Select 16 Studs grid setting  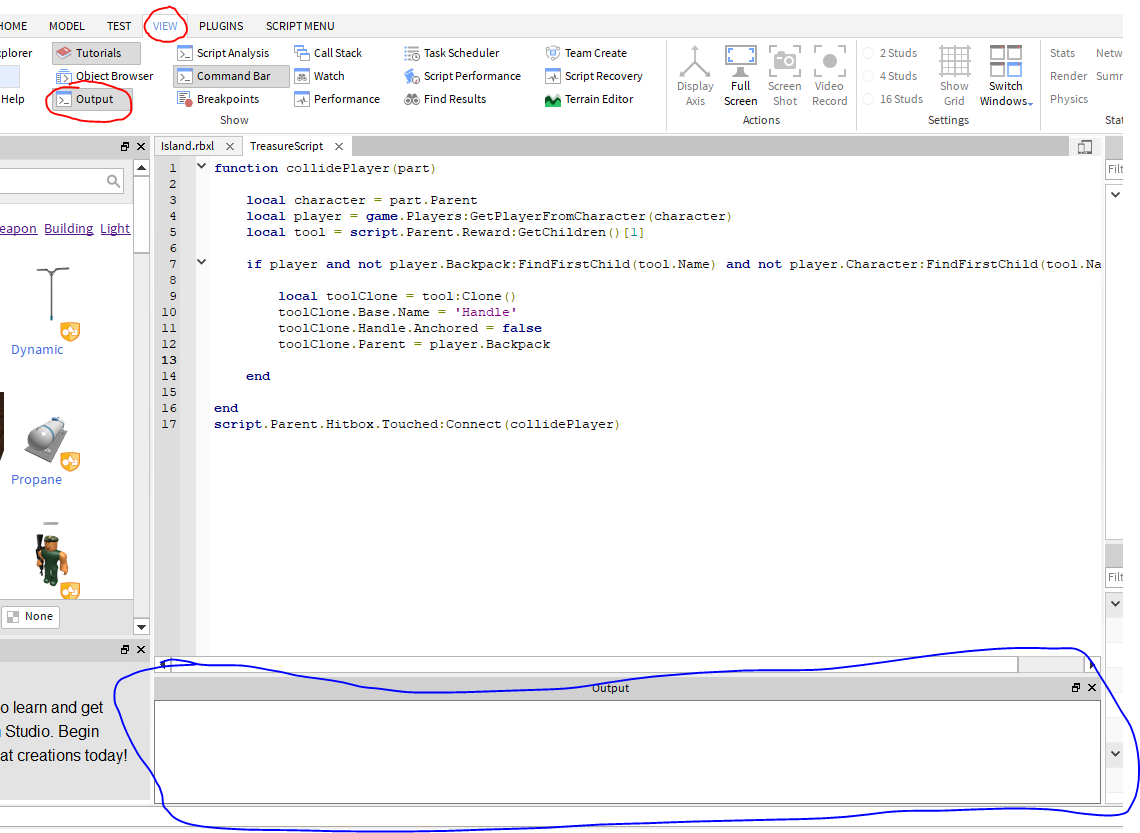[893, 100]
